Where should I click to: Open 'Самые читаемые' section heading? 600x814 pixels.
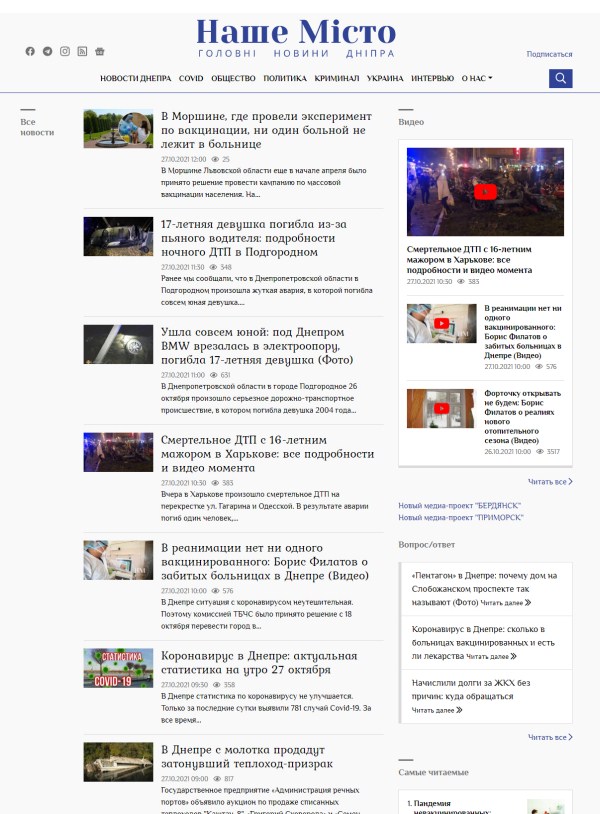[x=433, y=772]
